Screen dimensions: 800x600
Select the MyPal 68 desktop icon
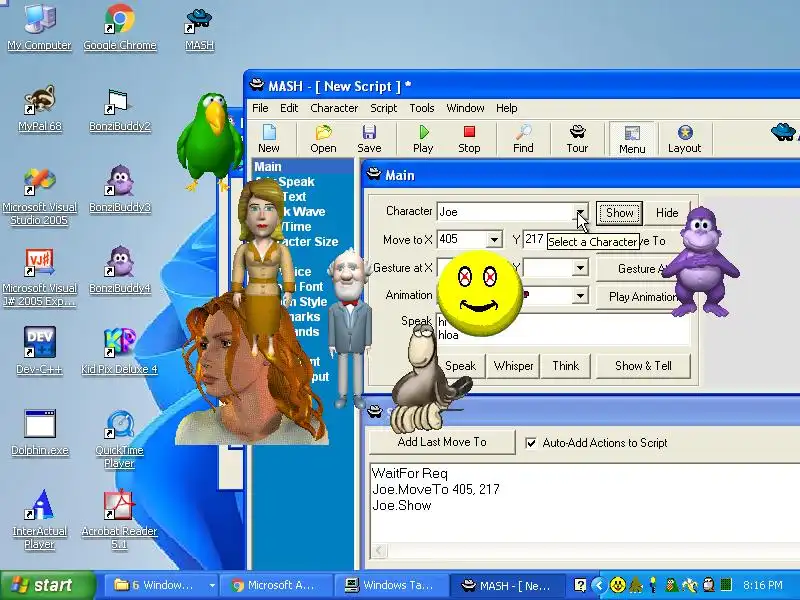(40, 108)
